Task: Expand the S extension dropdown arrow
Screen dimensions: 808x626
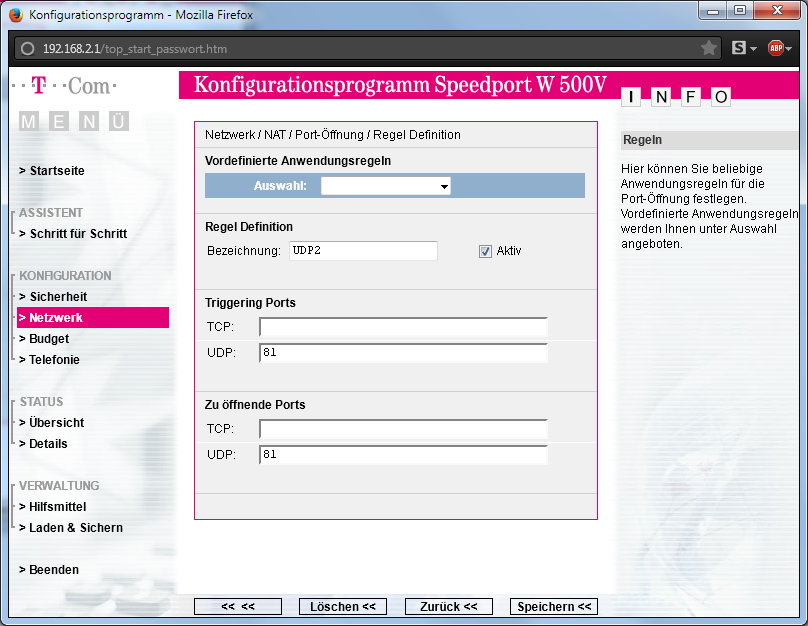Action: pyautogui.click(x=753, y=49)
